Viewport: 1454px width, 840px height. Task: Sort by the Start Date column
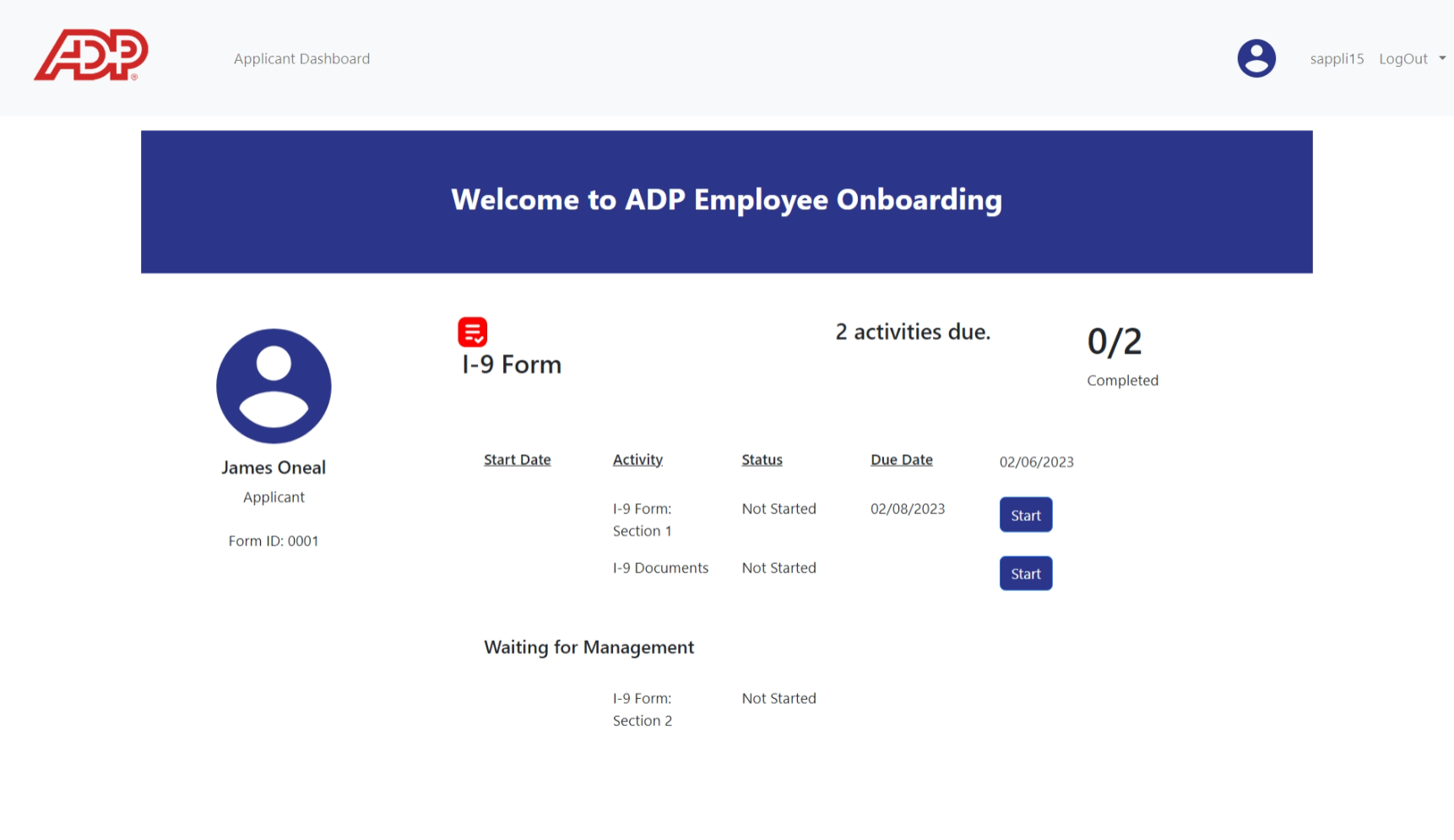[x=517, y=459]
